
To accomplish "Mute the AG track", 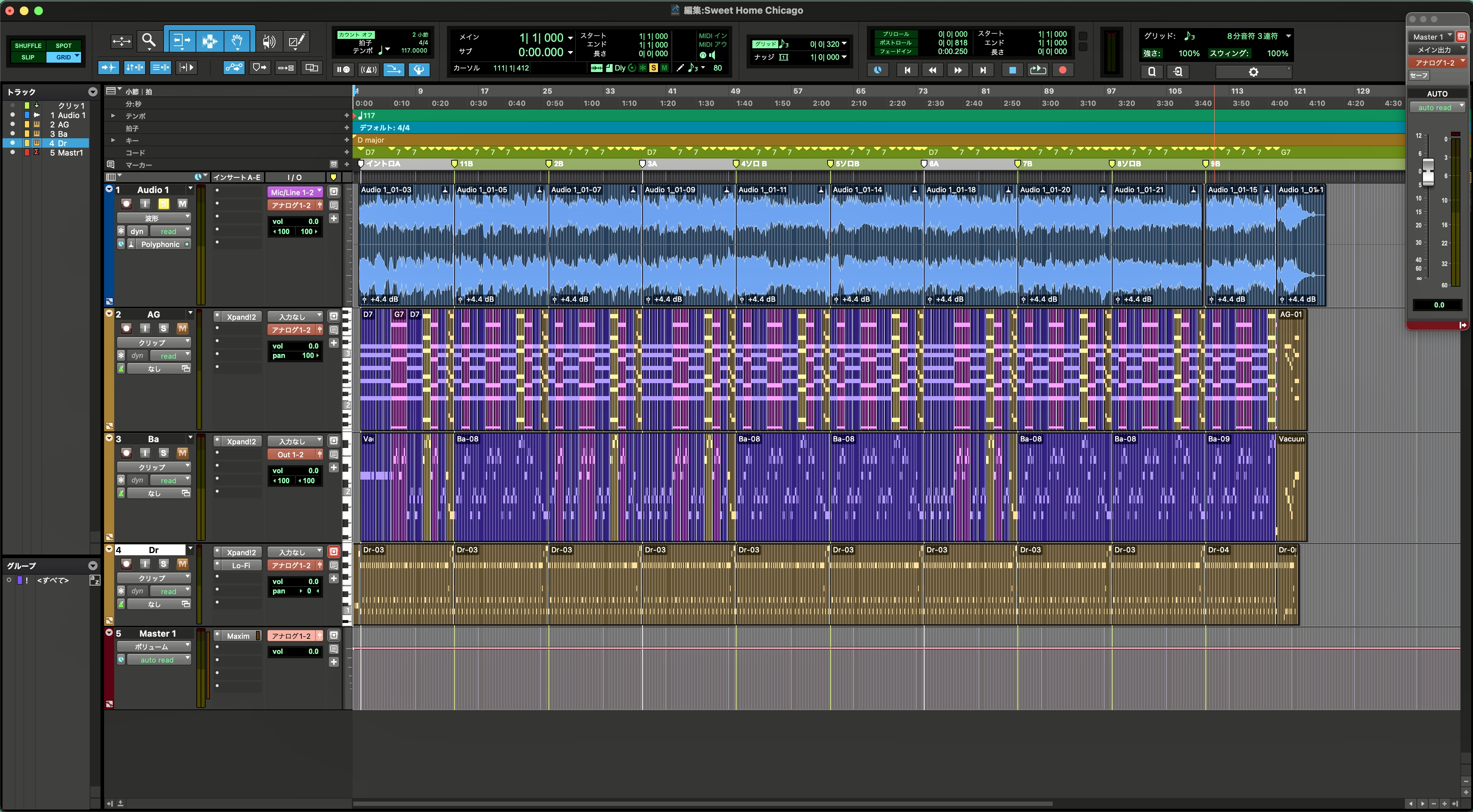I will pos(182,328).
